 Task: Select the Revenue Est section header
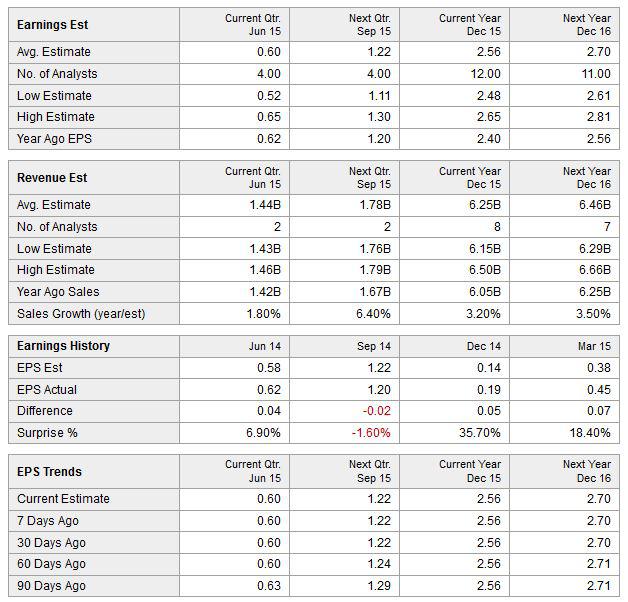click(x=52, y=178)
